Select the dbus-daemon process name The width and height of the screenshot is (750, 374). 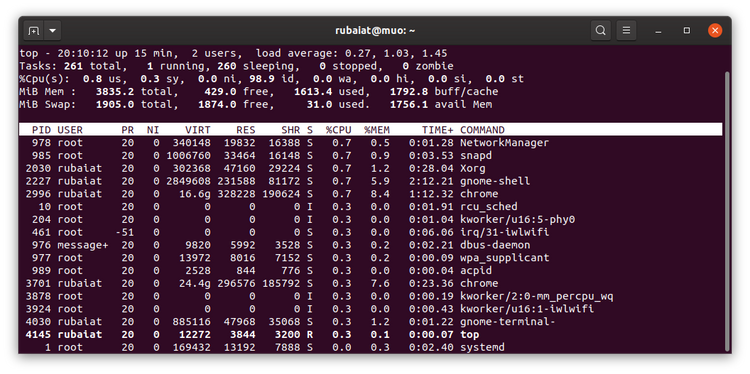pos(495,245)
